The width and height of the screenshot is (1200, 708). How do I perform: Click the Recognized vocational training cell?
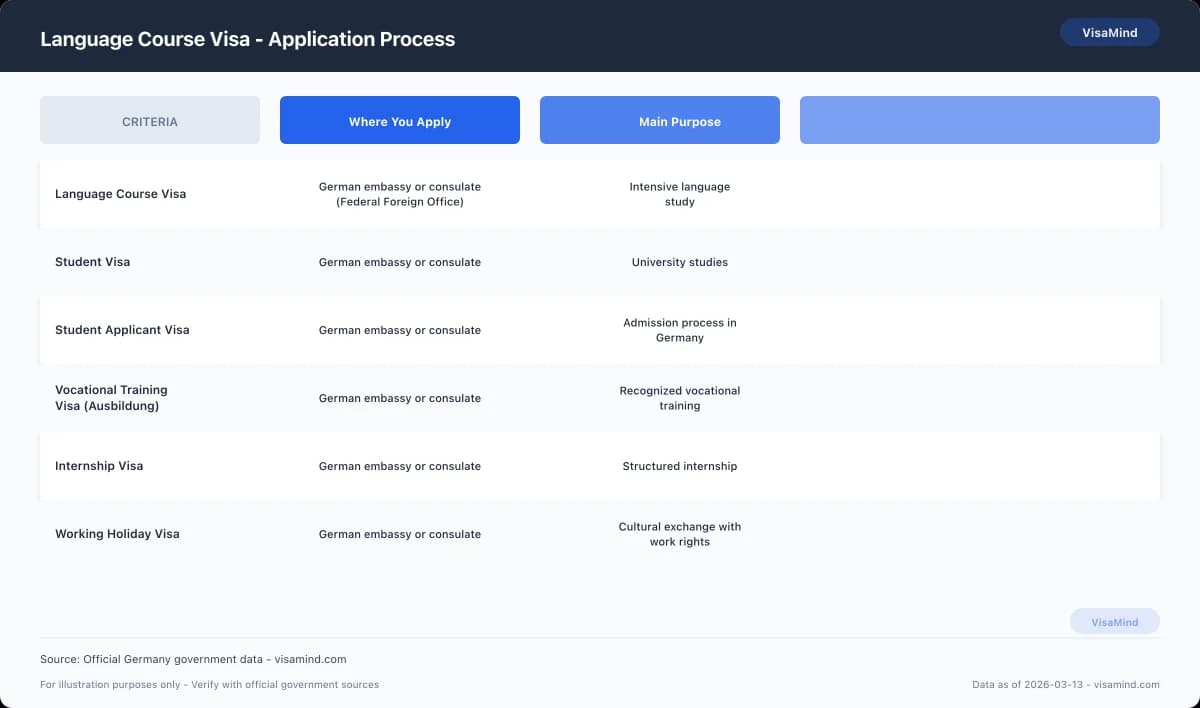coord(680,398)
